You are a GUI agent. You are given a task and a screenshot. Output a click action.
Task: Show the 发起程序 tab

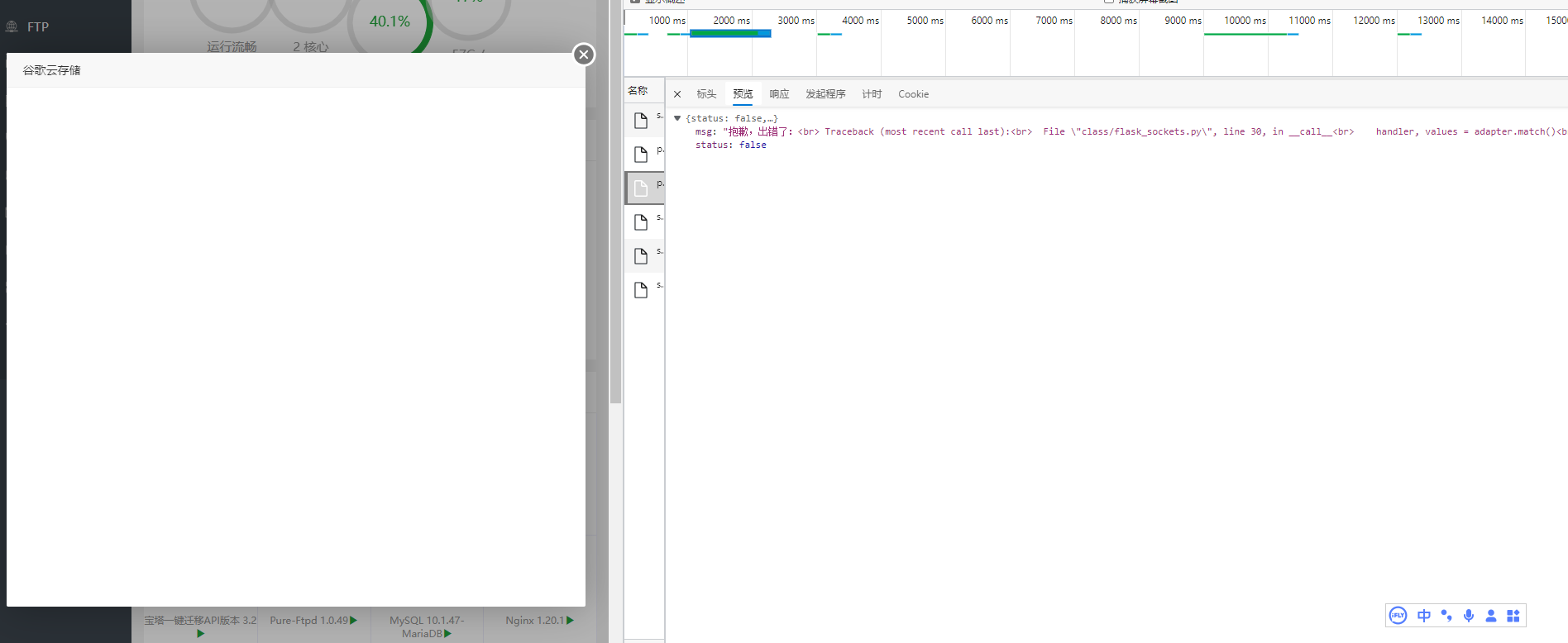click(x=825, y=94)
